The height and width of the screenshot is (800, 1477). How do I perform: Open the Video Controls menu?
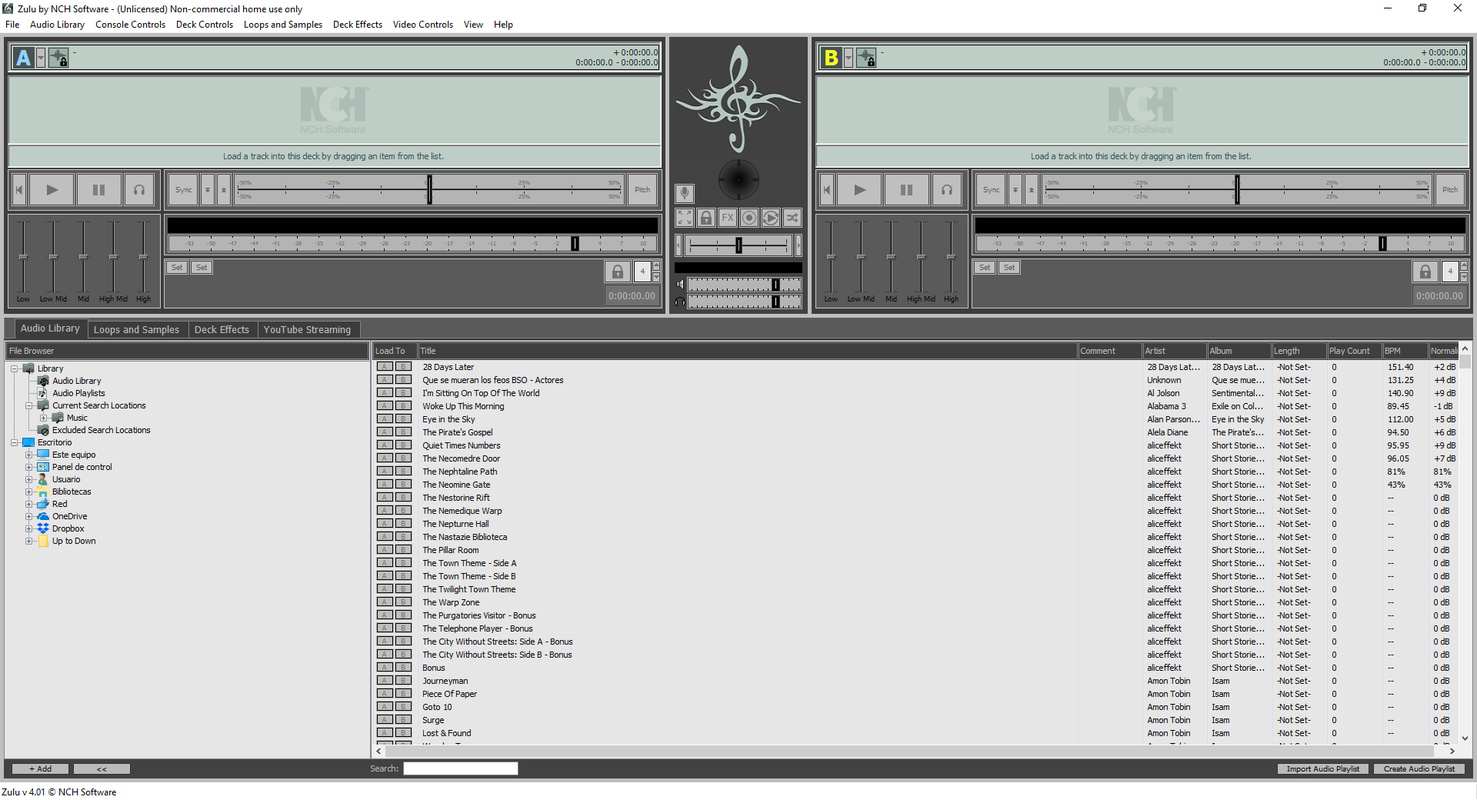pyautogui.click(x=422, y=24)
